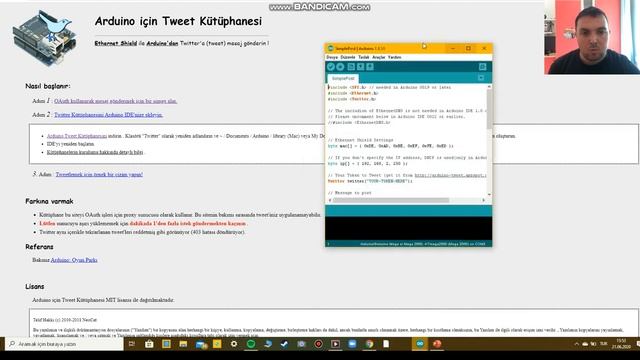Click the webcam video overlay

pyautogui.click(x=592, y=37)
